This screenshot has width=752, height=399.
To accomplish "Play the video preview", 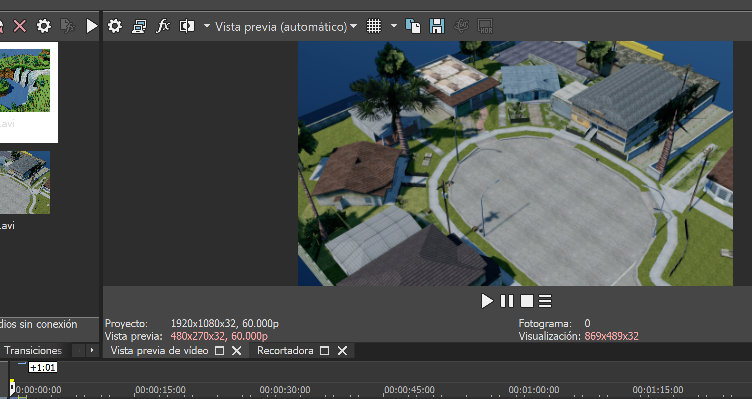I will tap(487, 301).
